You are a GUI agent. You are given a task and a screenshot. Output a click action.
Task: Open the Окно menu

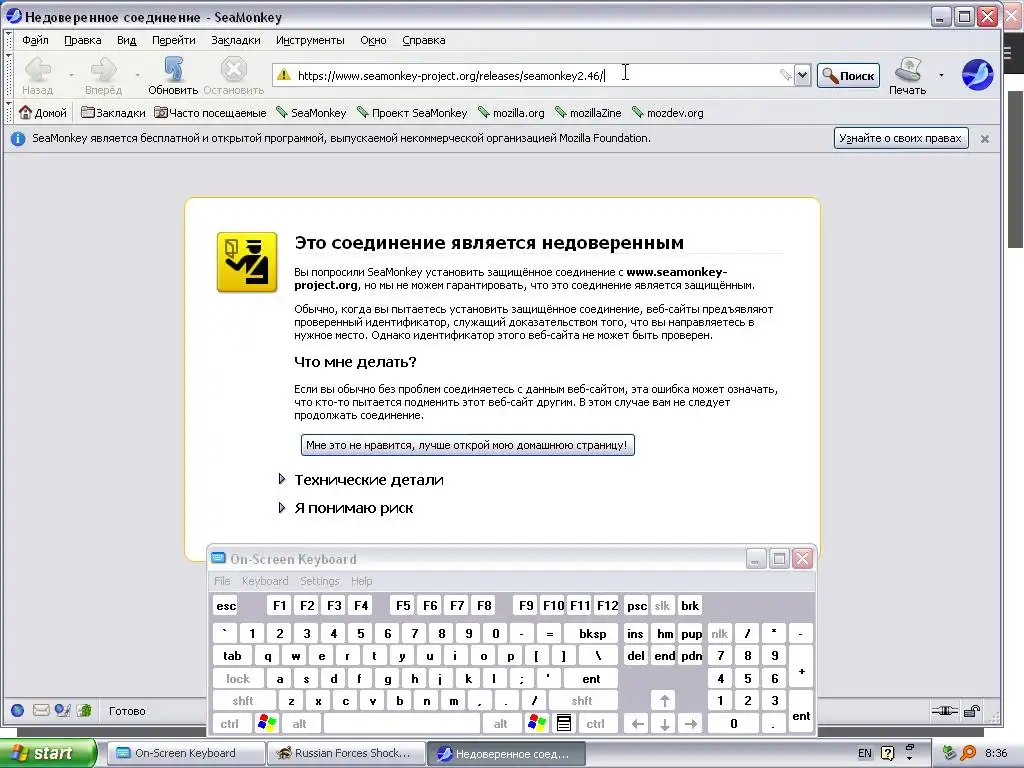374,40
